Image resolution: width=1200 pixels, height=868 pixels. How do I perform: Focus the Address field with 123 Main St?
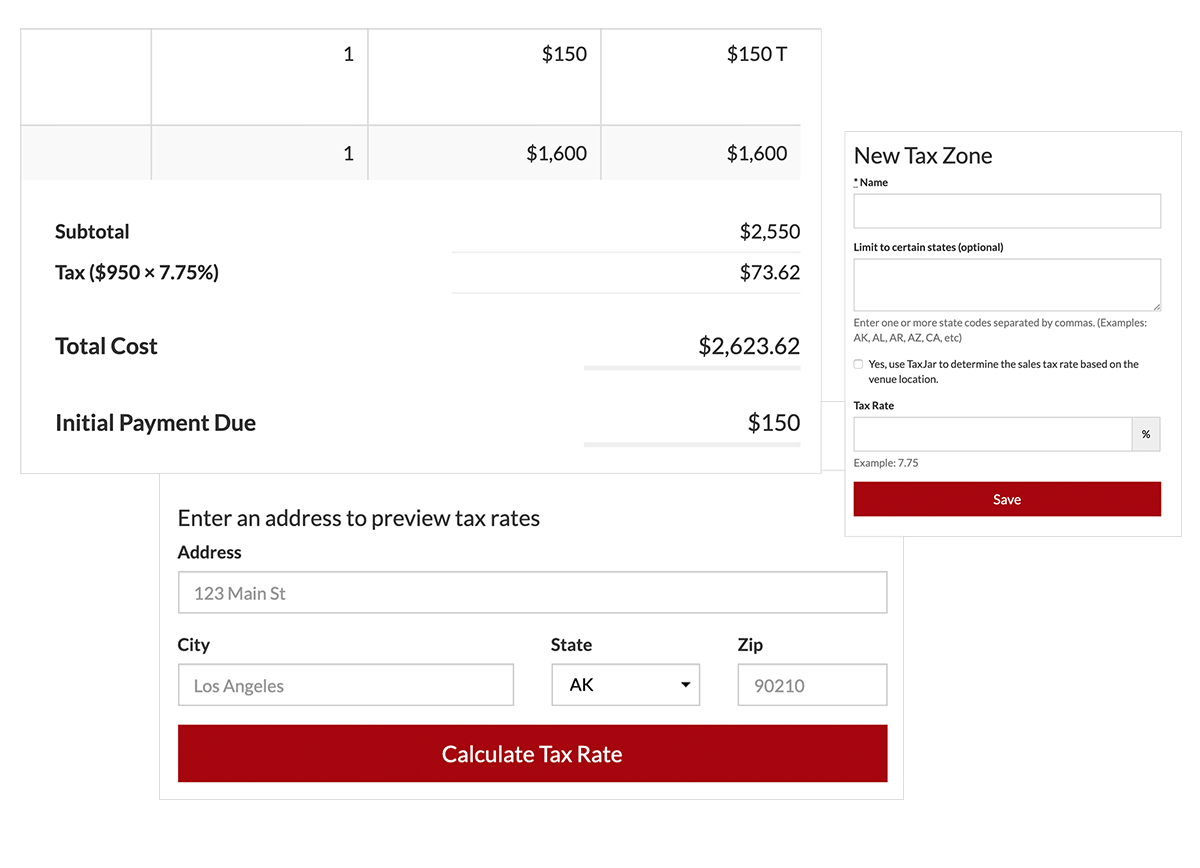click(x=532, y=593)
